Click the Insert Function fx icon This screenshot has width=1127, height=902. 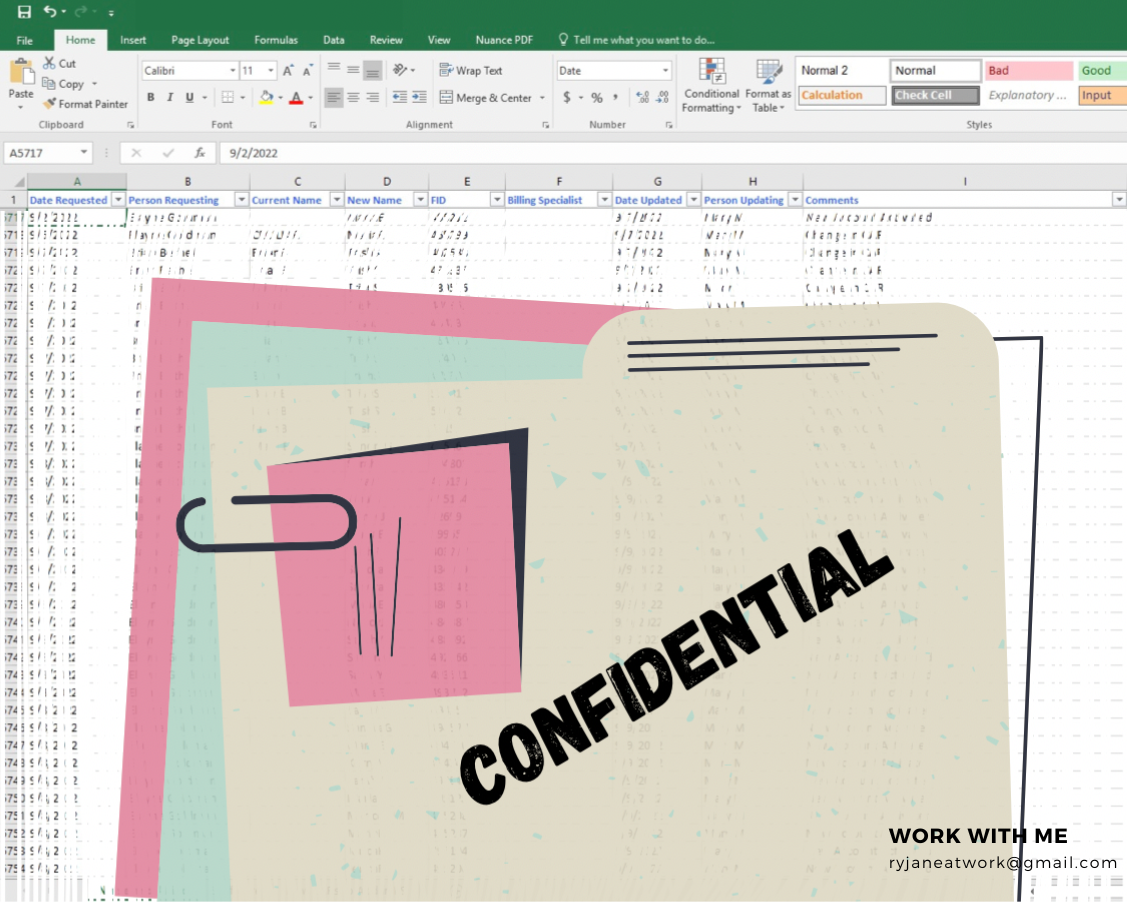point(200,152)
